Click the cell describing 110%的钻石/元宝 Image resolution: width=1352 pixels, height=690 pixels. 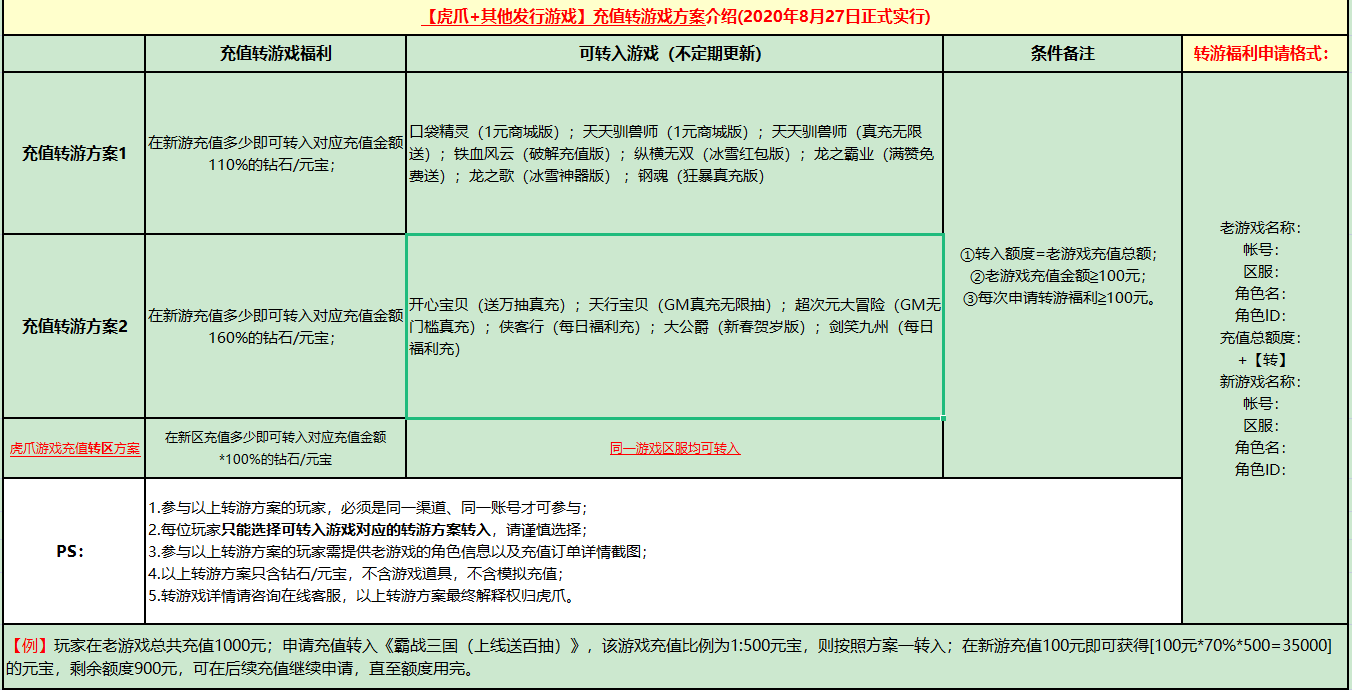tap(275, 154)
